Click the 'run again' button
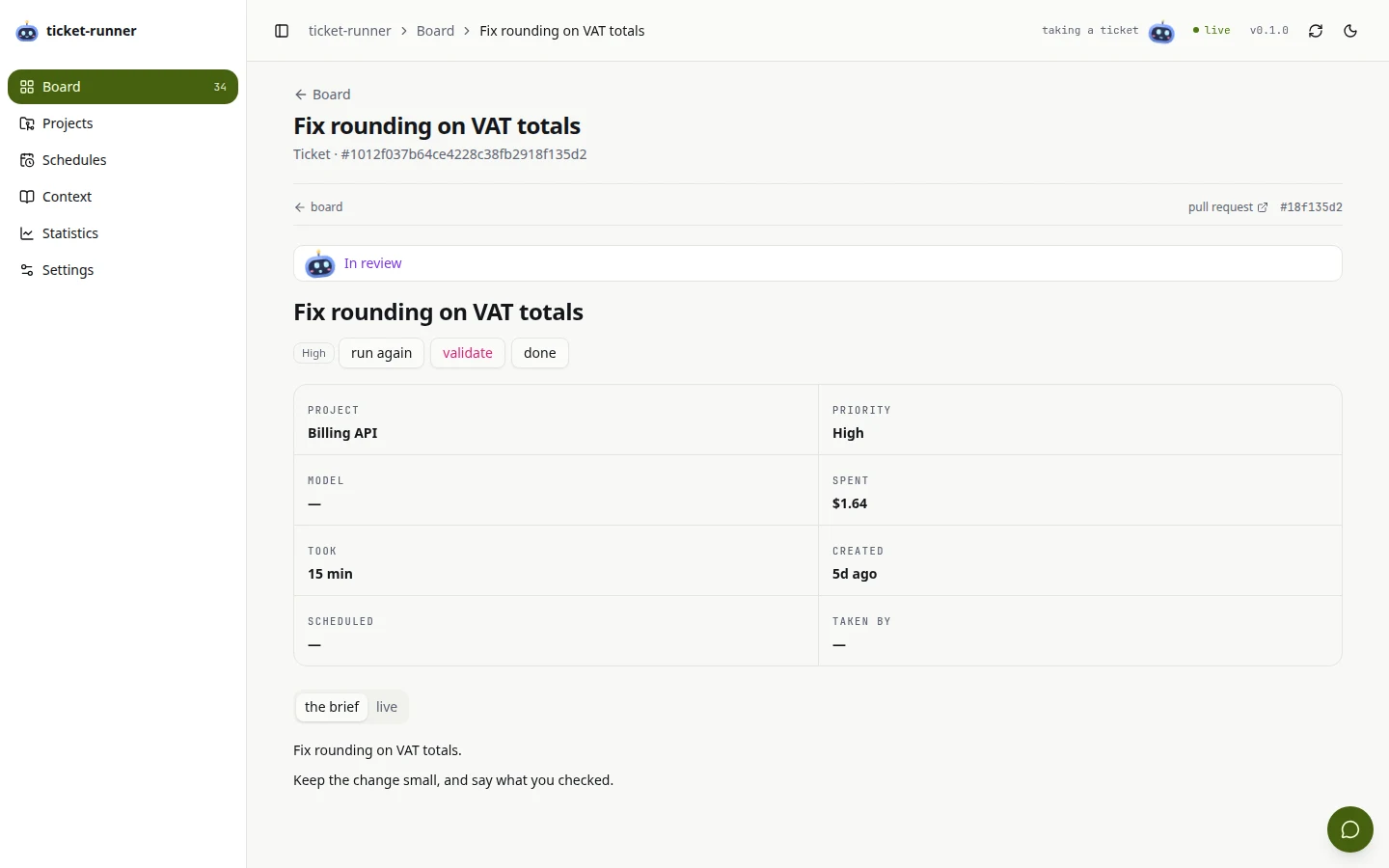 pyautogui.click(x=381, y=353)
